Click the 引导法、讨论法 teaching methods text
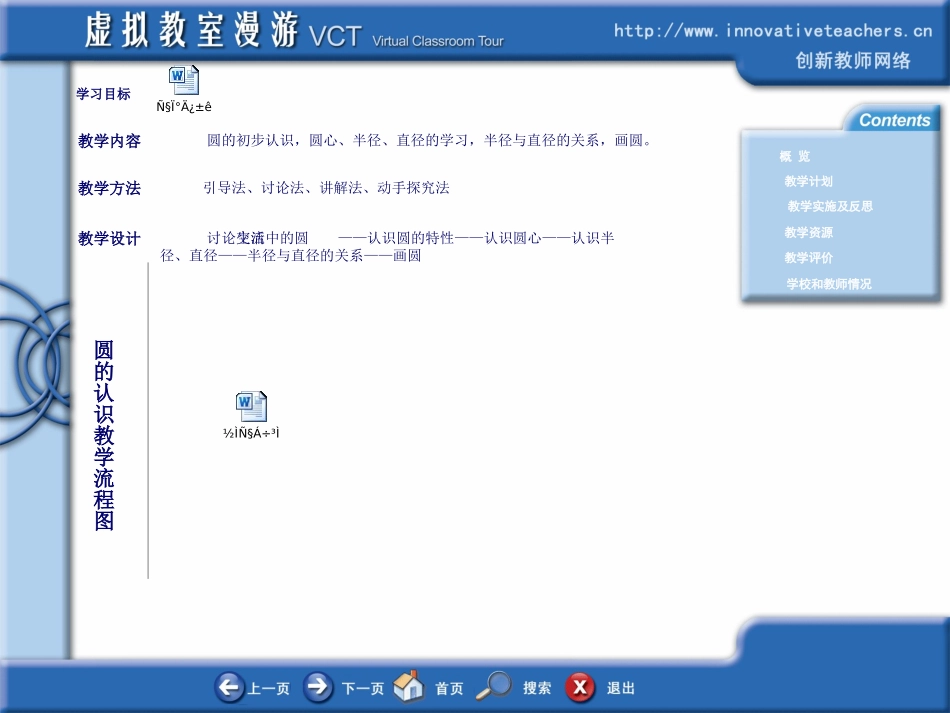 coord(326,188)
